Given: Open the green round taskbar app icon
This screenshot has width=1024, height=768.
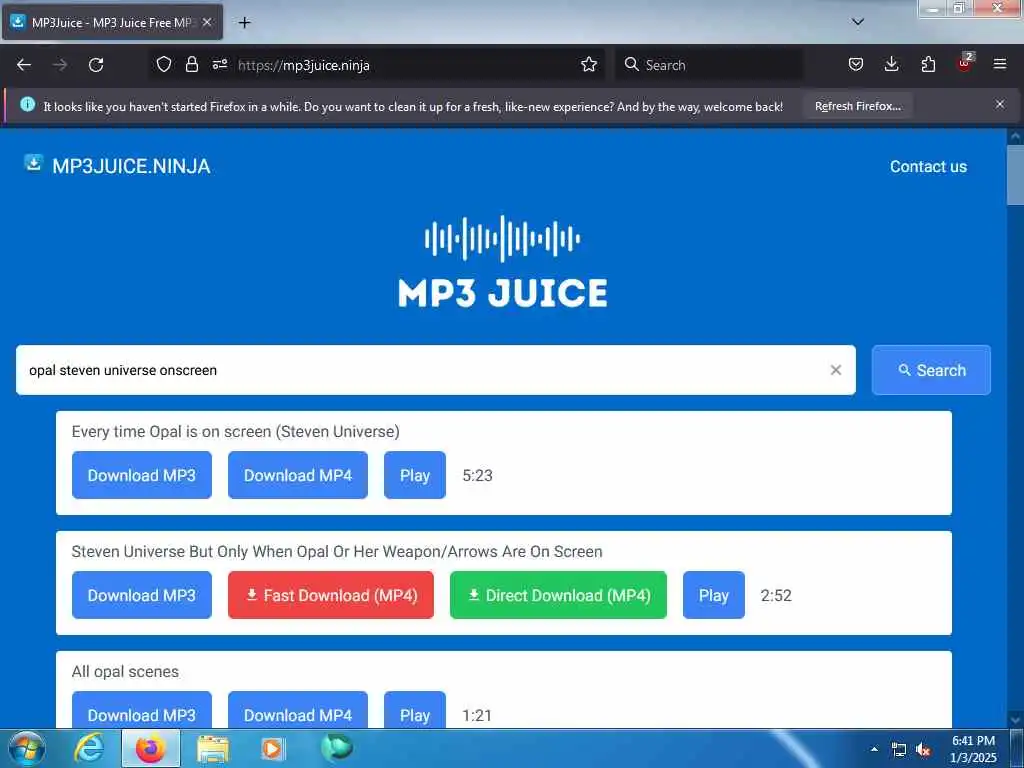Looking at the screenshot, I should (x=337, y=748).
